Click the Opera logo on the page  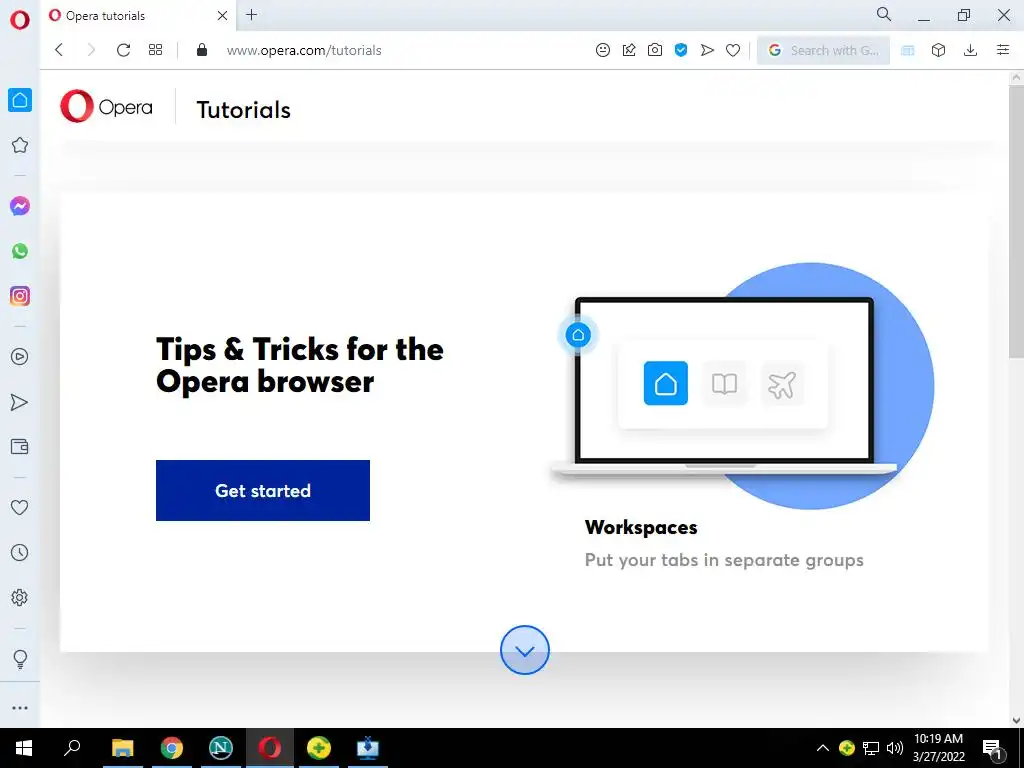coord(106,106)
